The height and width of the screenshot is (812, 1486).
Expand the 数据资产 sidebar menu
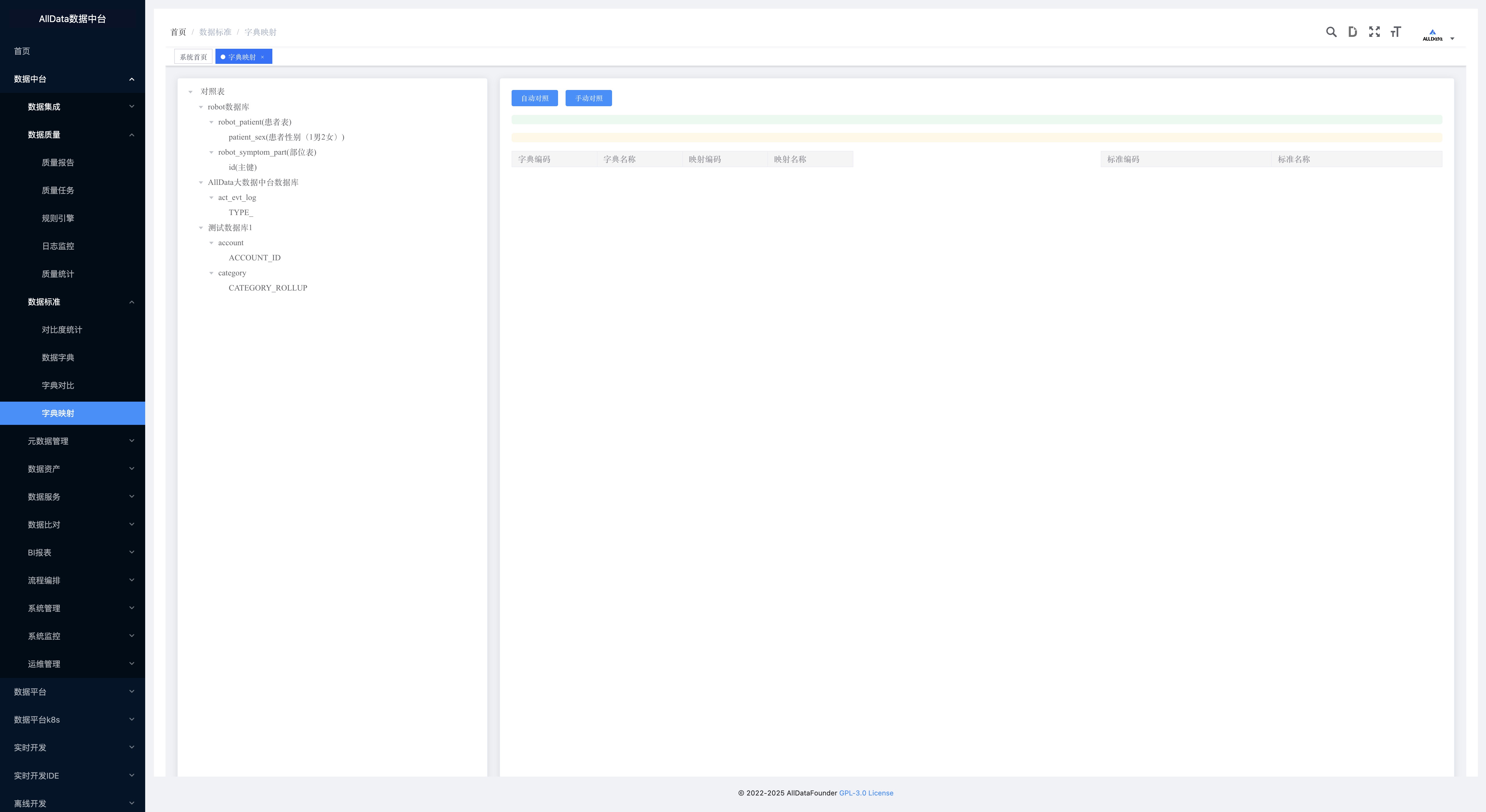pyautogui.click(x=73, y=469)
